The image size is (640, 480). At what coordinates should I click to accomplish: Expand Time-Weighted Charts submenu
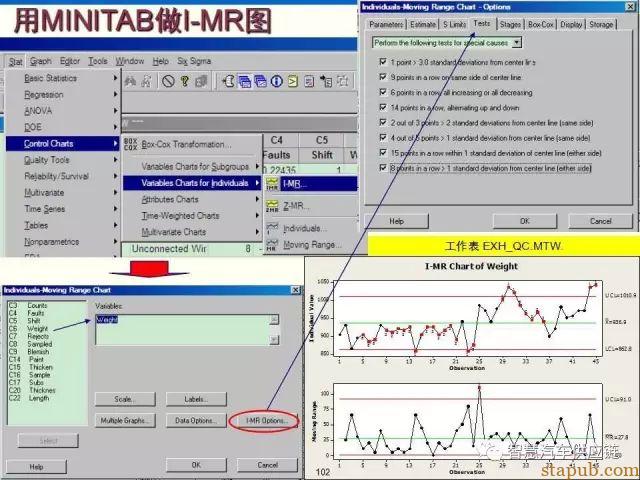tap(192, 216)
